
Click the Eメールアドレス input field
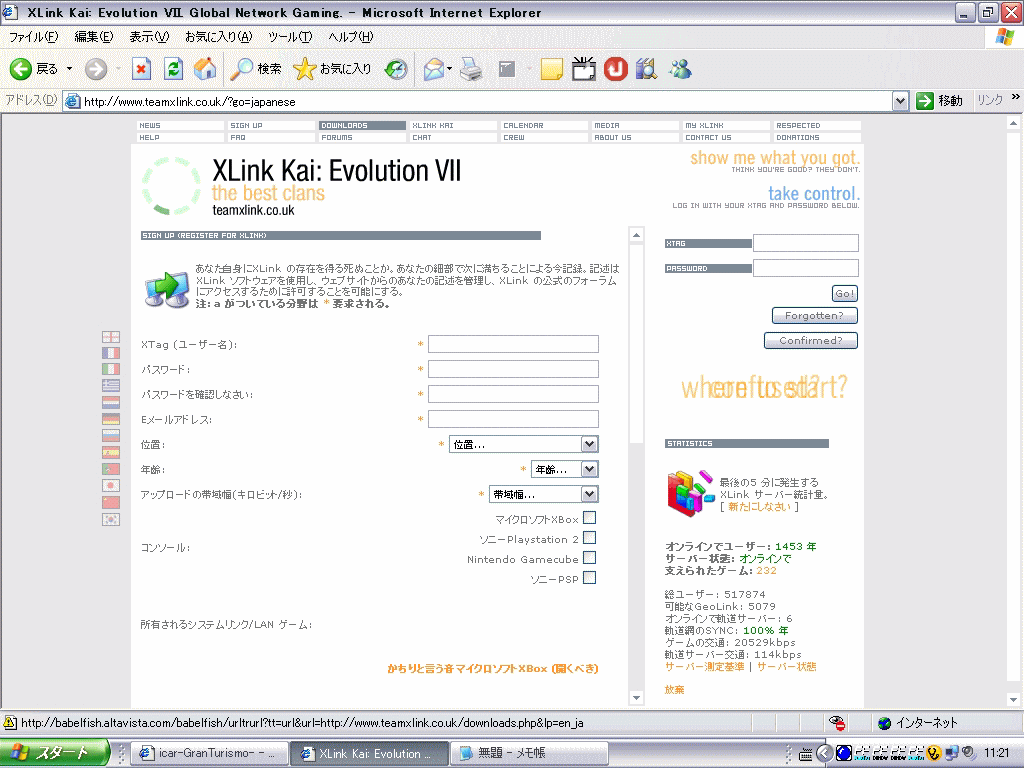(513, 419)
